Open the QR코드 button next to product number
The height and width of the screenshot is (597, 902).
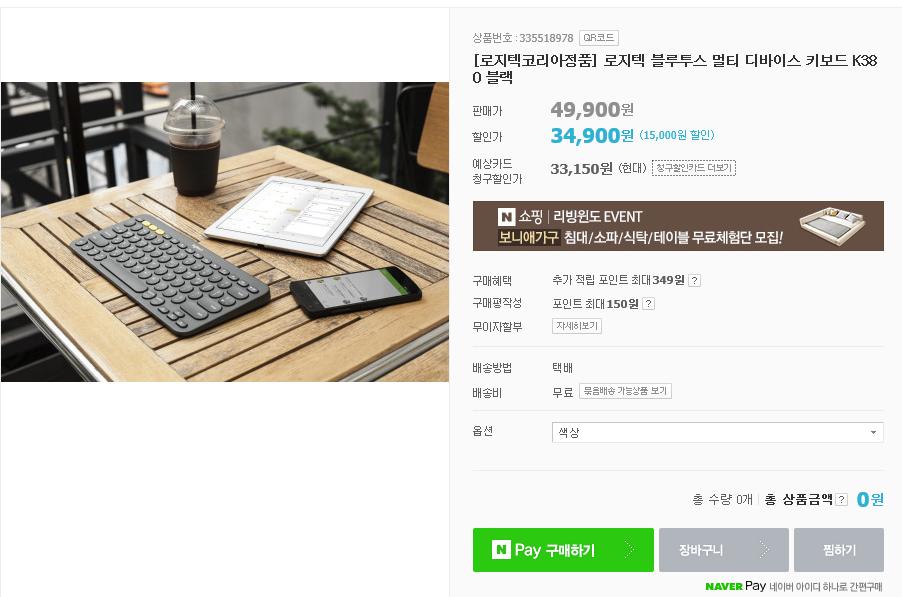598,38
